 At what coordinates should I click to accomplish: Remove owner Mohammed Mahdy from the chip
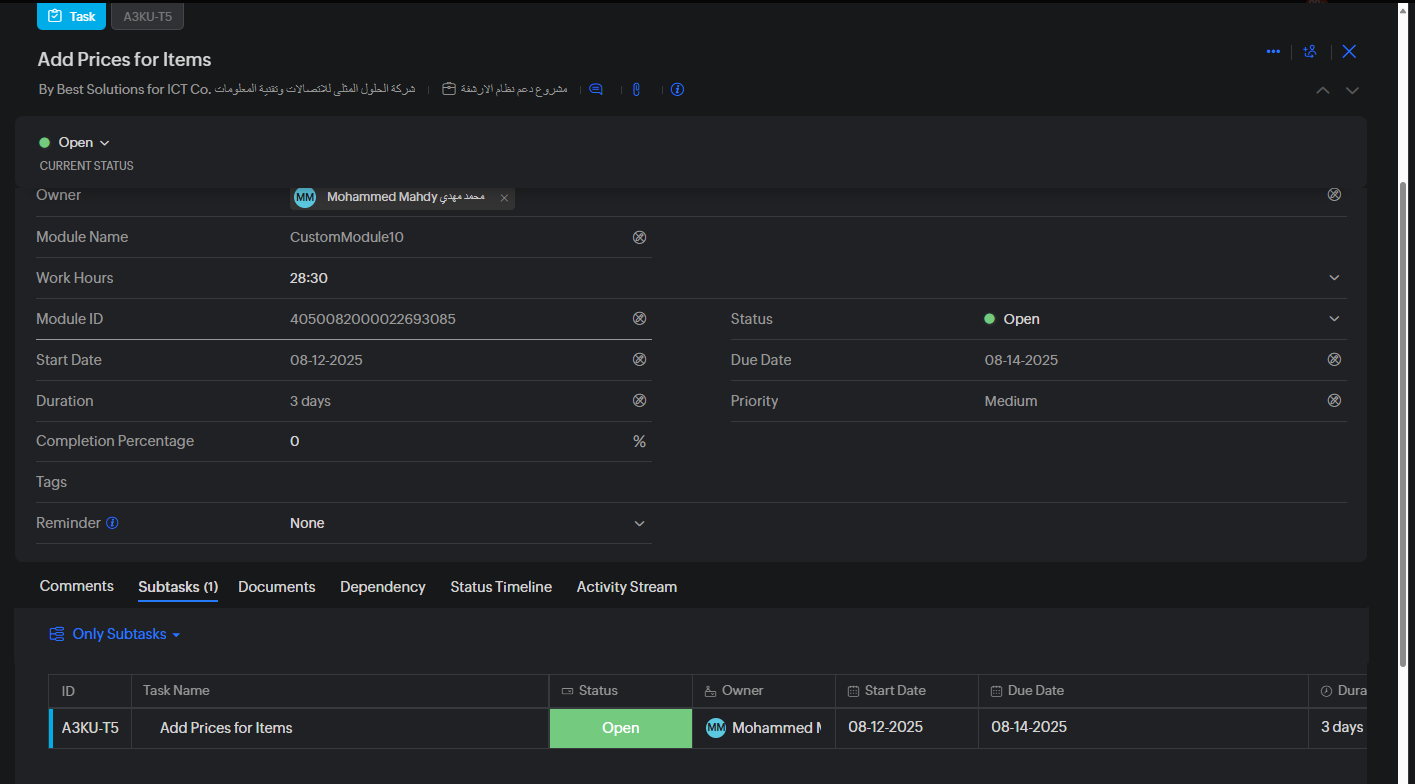click(x=504, y=198)
